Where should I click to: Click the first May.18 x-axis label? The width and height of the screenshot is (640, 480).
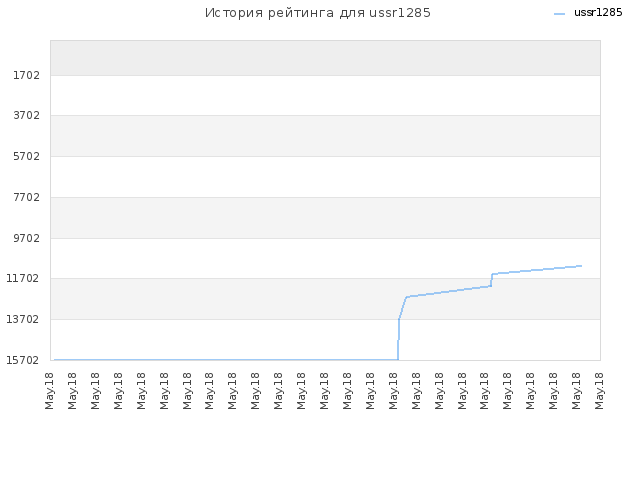(x=49, y=391)
